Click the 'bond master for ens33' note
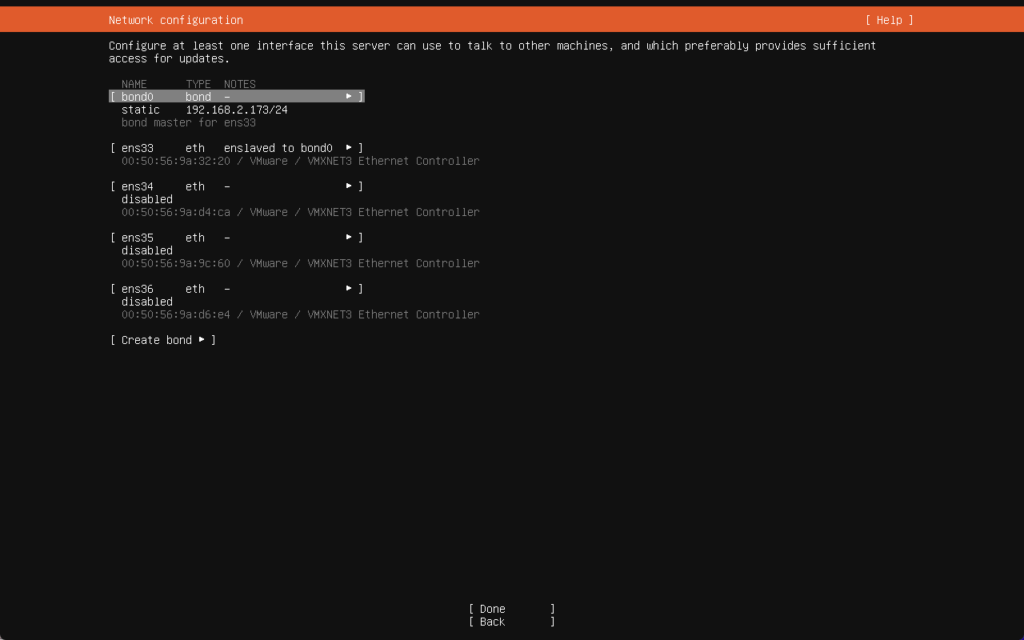This screenshot has width=1024, height=640. coord(188,123)
